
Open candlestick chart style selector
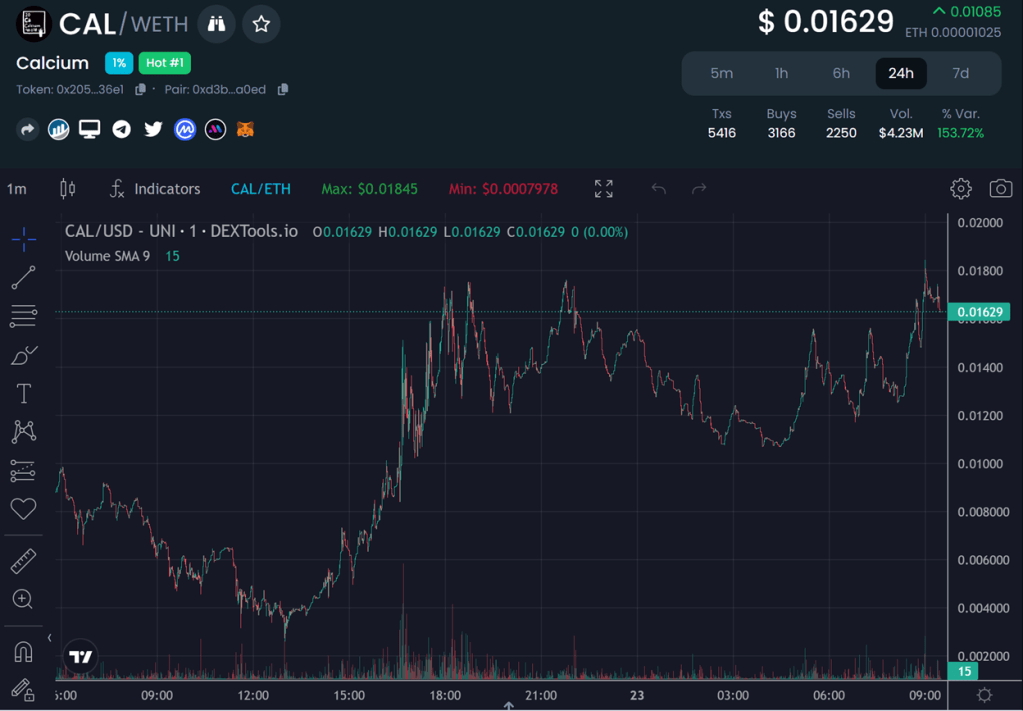[68, 188]
